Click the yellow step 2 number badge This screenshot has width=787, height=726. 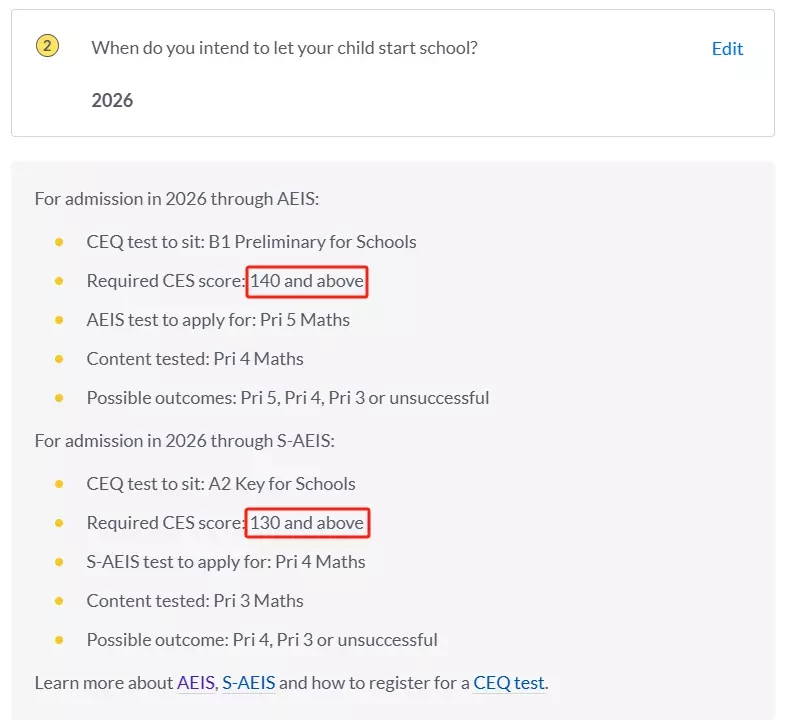point(47,46)
